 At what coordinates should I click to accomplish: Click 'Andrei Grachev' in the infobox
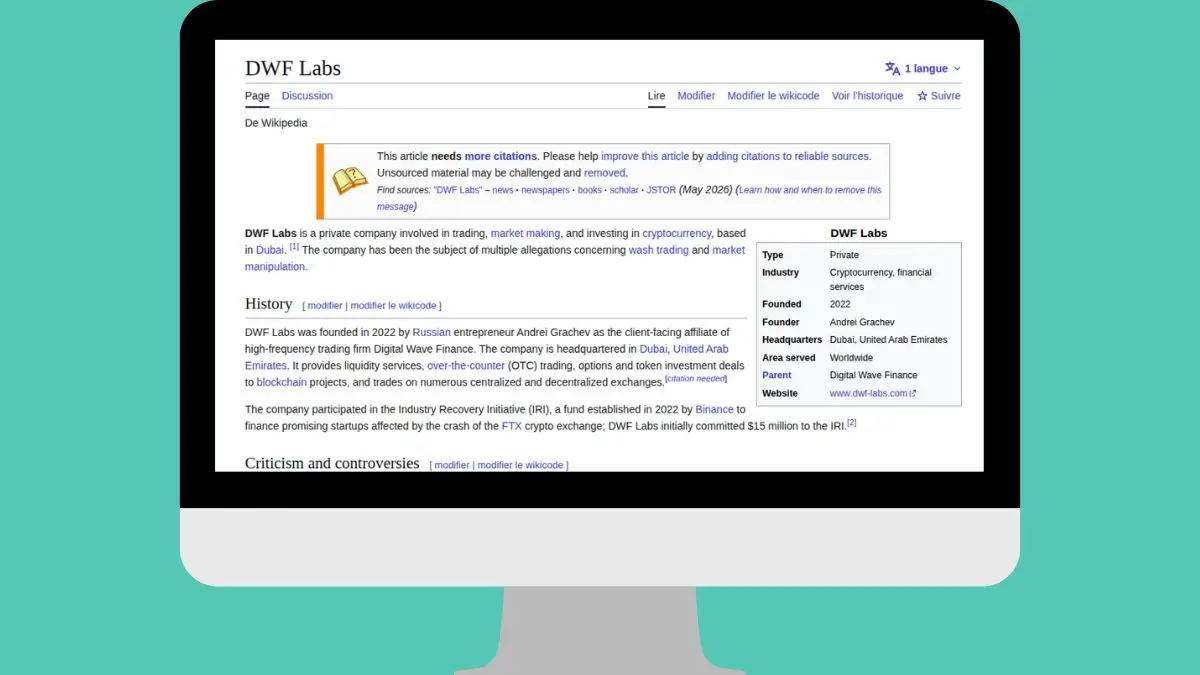[862, 322]
